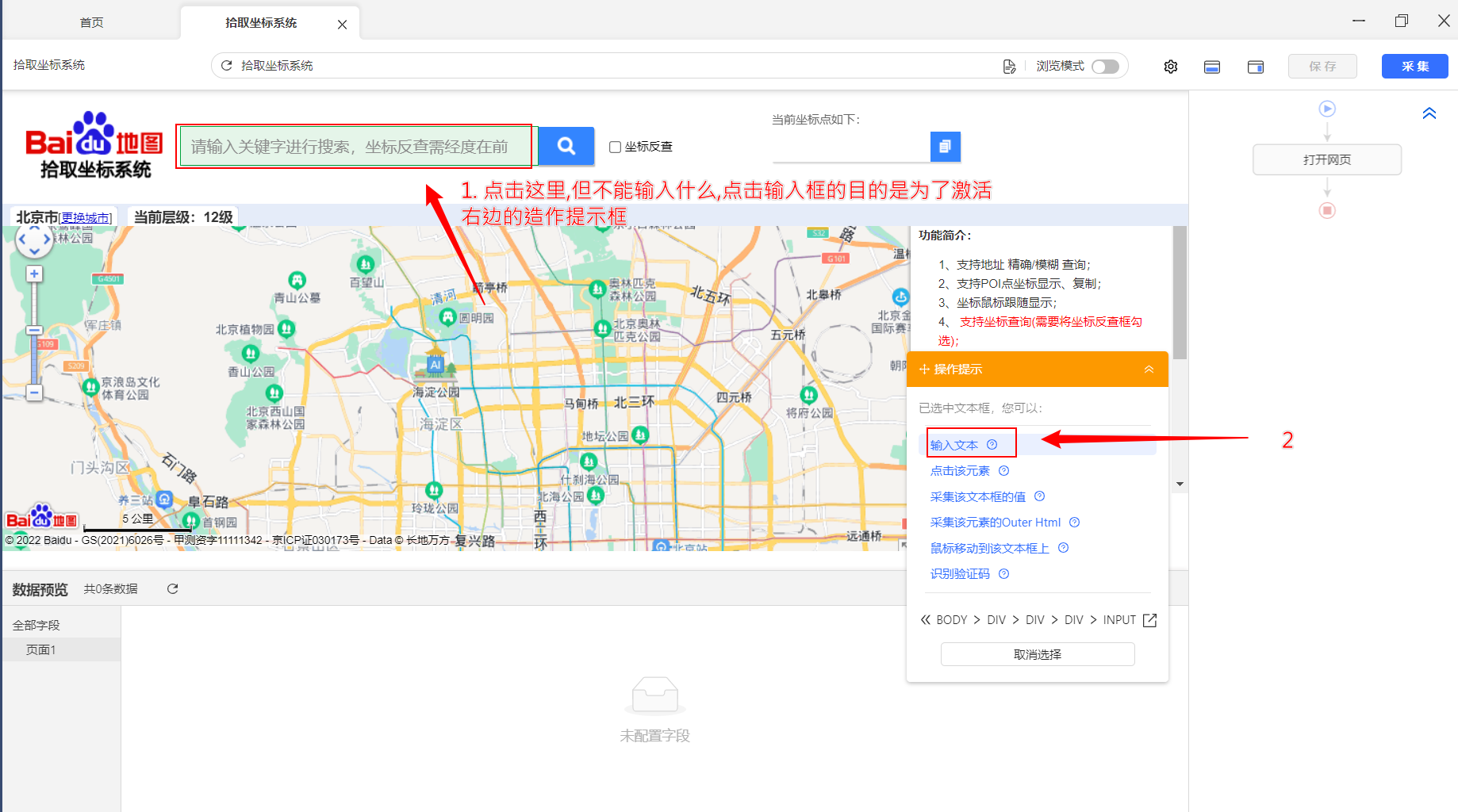The height and width of the screenshot is (812, 1458).
Task: Toggle the 浏览模式 browse mode switch
Action: pyautogui.click(x=1105, y=67)
